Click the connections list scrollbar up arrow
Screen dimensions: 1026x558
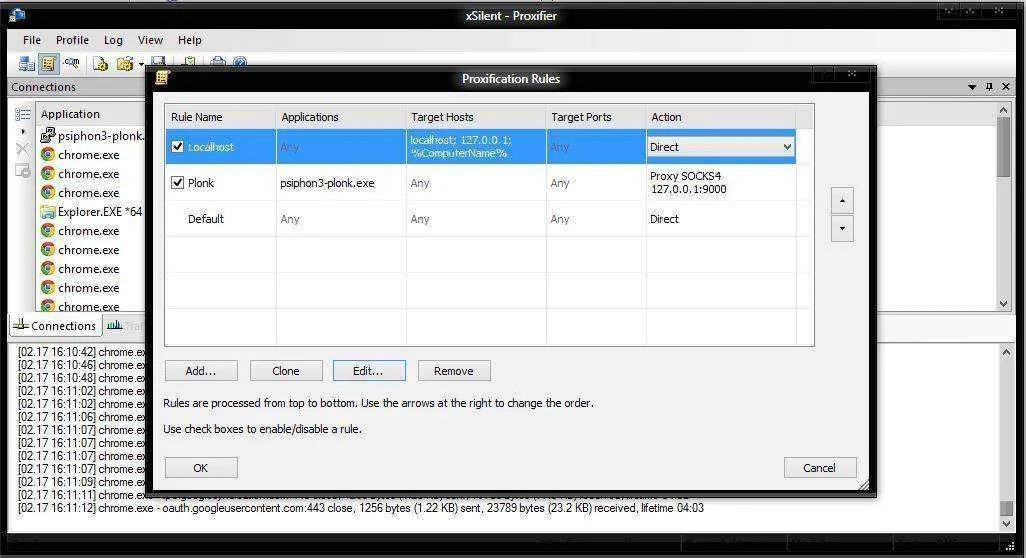point(1004,111)
